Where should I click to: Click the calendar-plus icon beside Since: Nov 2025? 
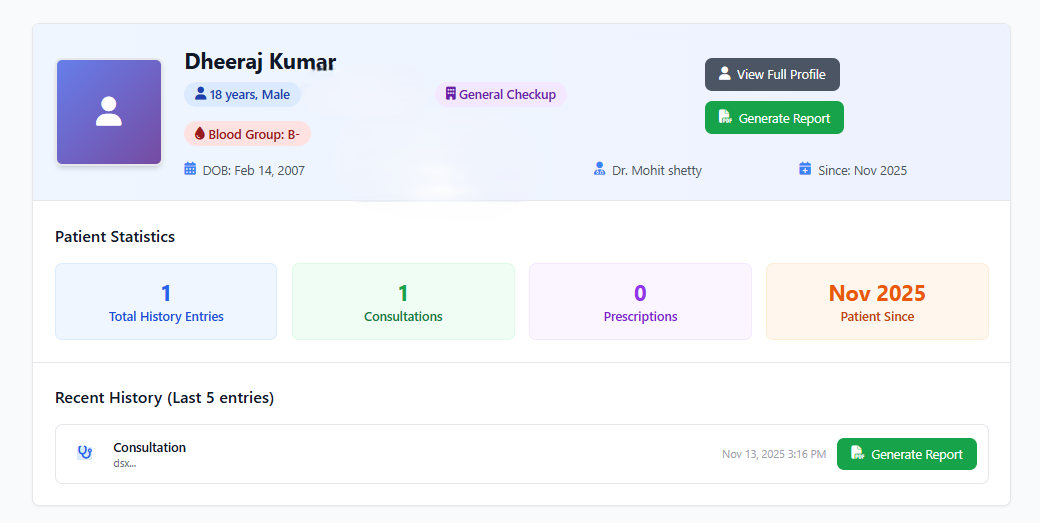point(805,170)
